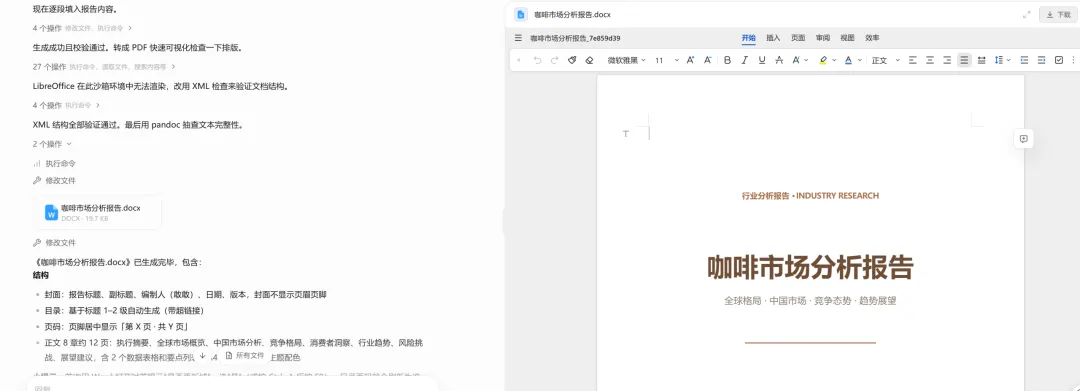Toggle bold formatting
The image size is (1080, 391).
click(727, 61)
